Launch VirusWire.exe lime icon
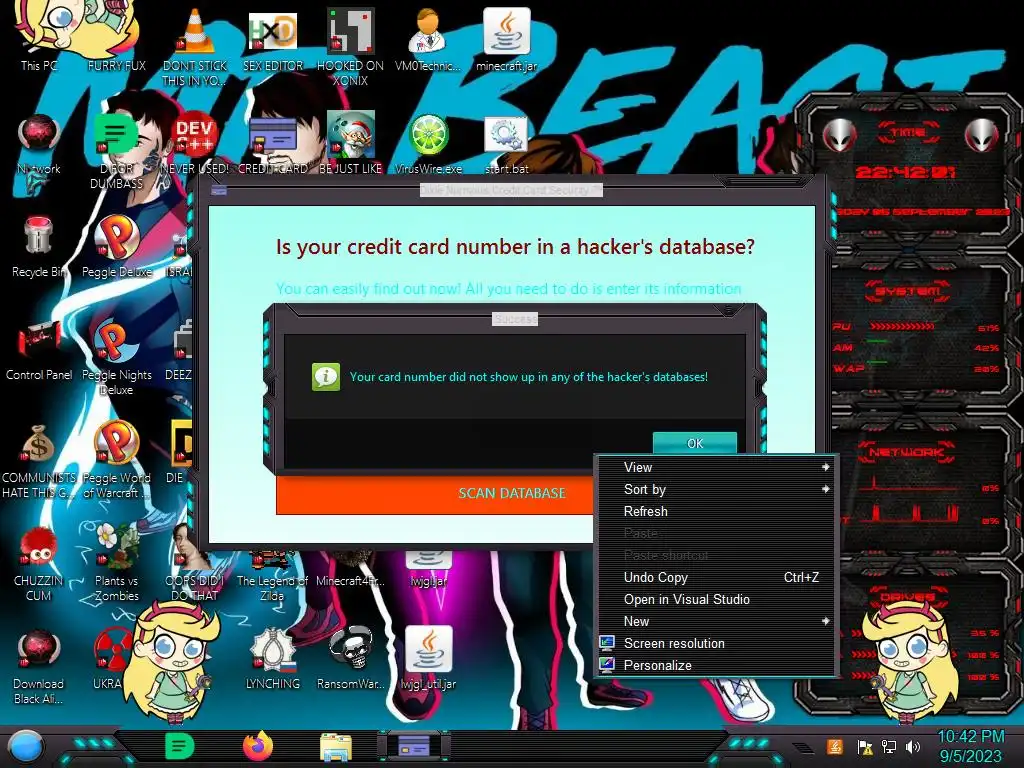 [x=428, y=144]
